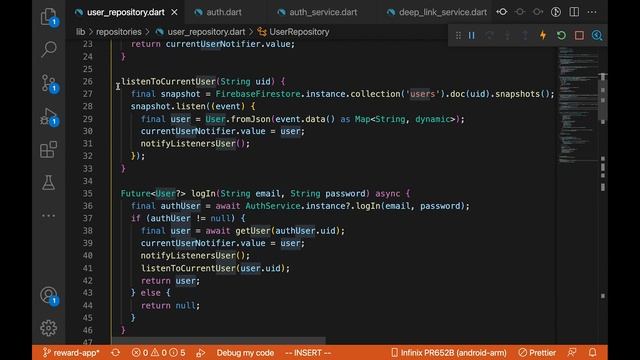Split the editor to the right
Image resolution: width=640 pixels, height=360 pixels.
(x=574, y=12)
